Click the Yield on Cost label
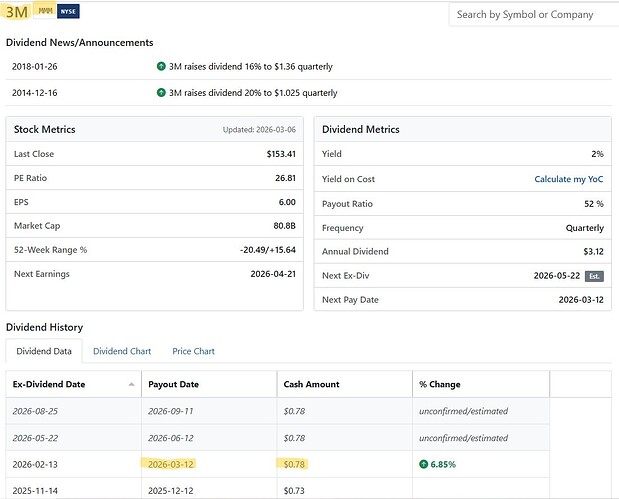This screenshot has width=619, height=499. coord(348,179)
